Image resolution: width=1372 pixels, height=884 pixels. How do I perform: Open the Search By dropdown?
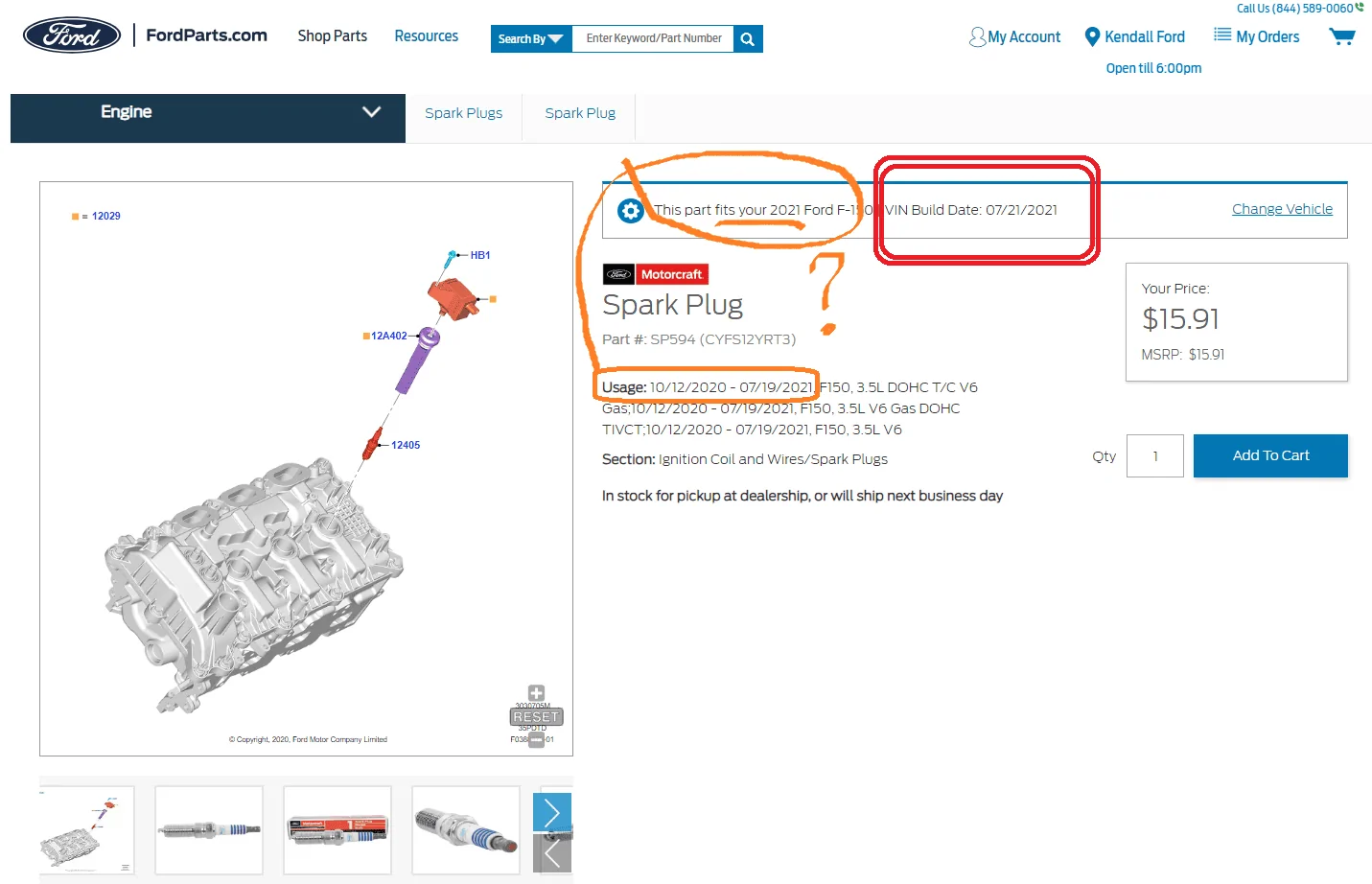coord(530,39)
